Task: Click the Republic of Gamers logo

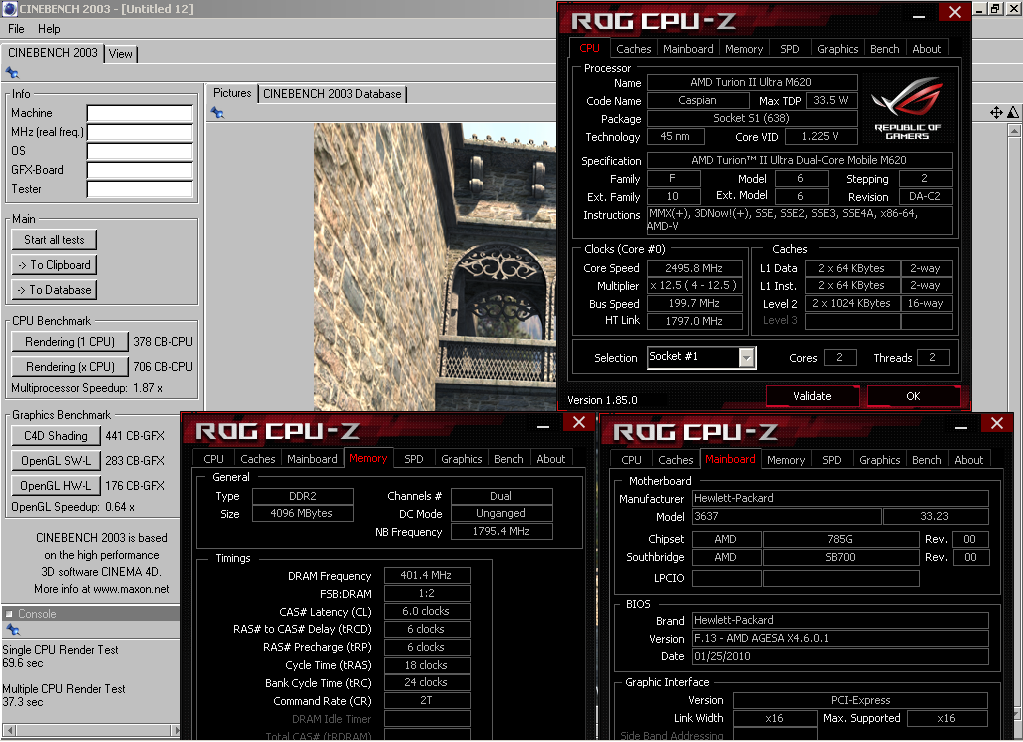Action: tap(908, 109)
